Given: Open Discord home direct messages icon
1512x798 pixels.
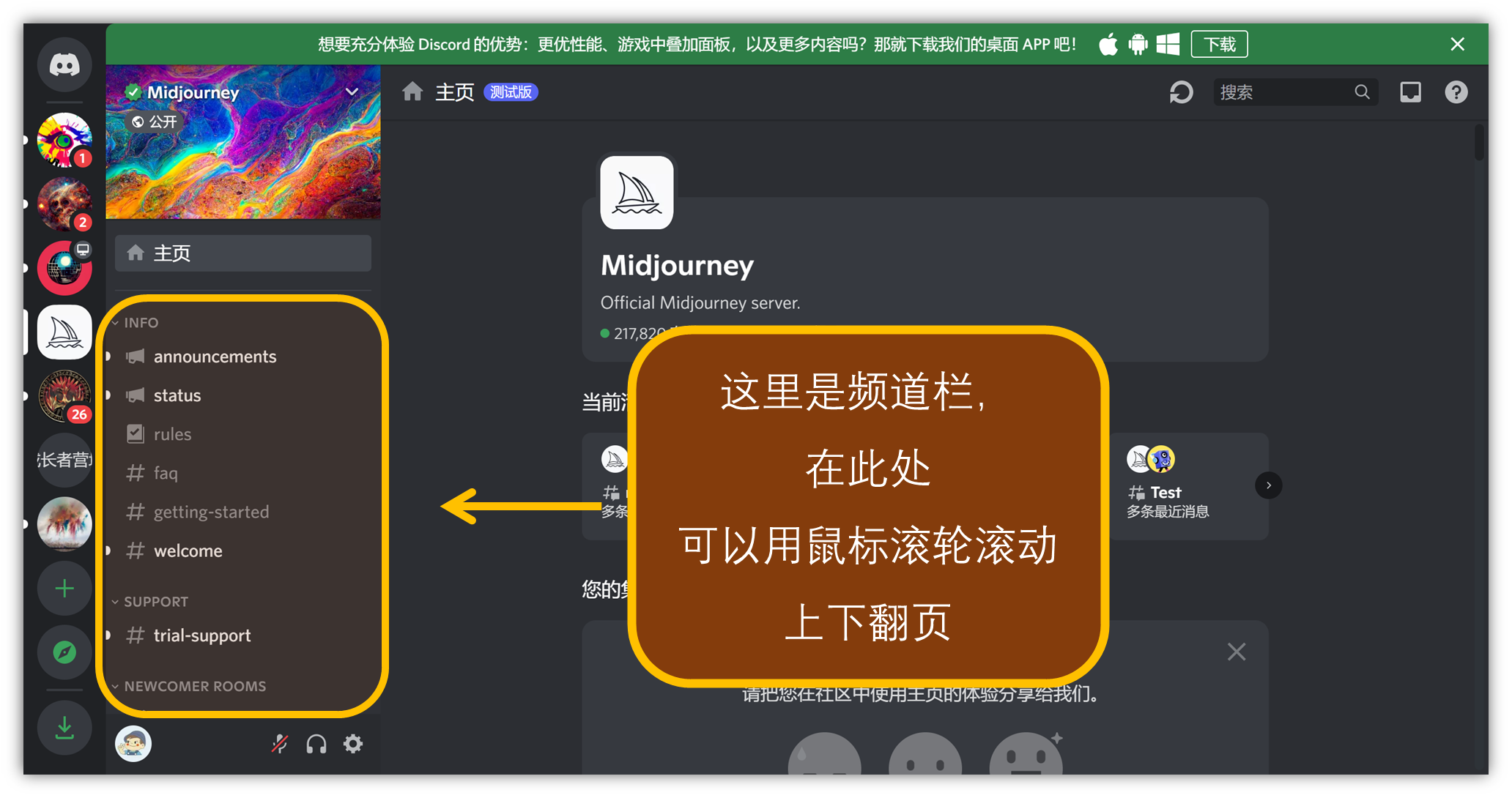Looking at the screenshot, I should pos(64,65).
